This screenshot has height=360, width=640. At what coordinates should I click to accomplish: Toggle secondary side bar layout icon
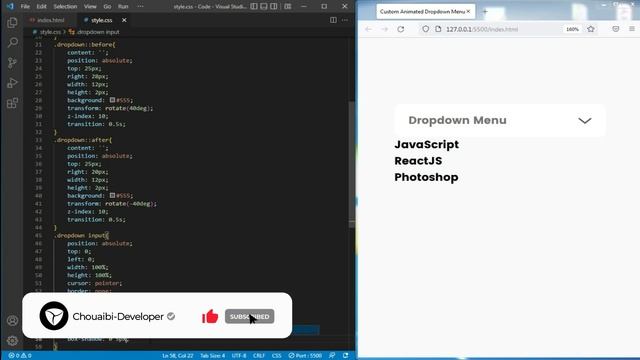point(274,6)
